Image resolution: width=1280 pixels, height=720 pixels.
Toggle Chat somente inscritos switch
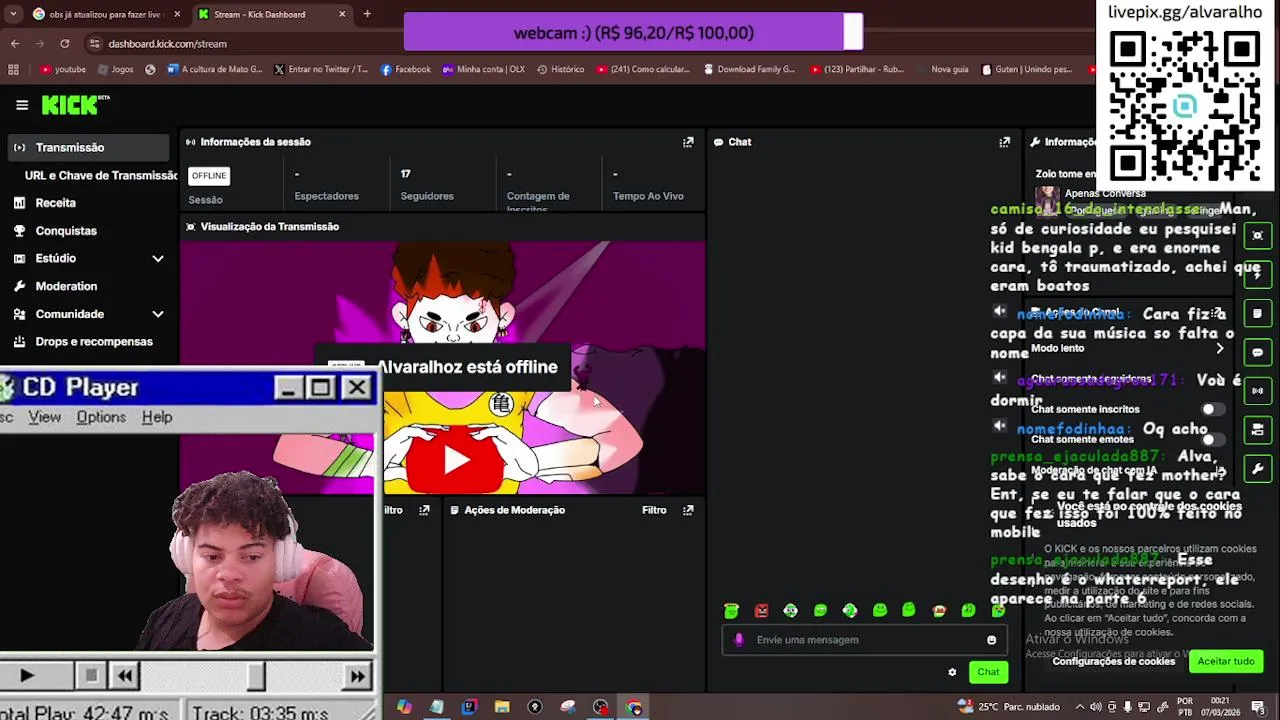coord(1213,409)
